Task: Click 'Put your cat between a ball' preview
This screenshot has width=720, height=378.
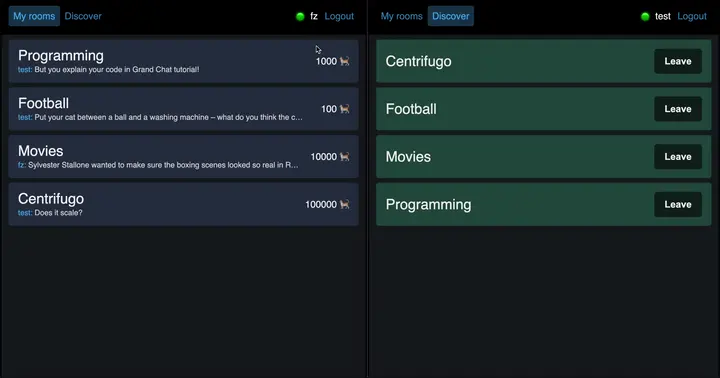Action: pos(168,118)
